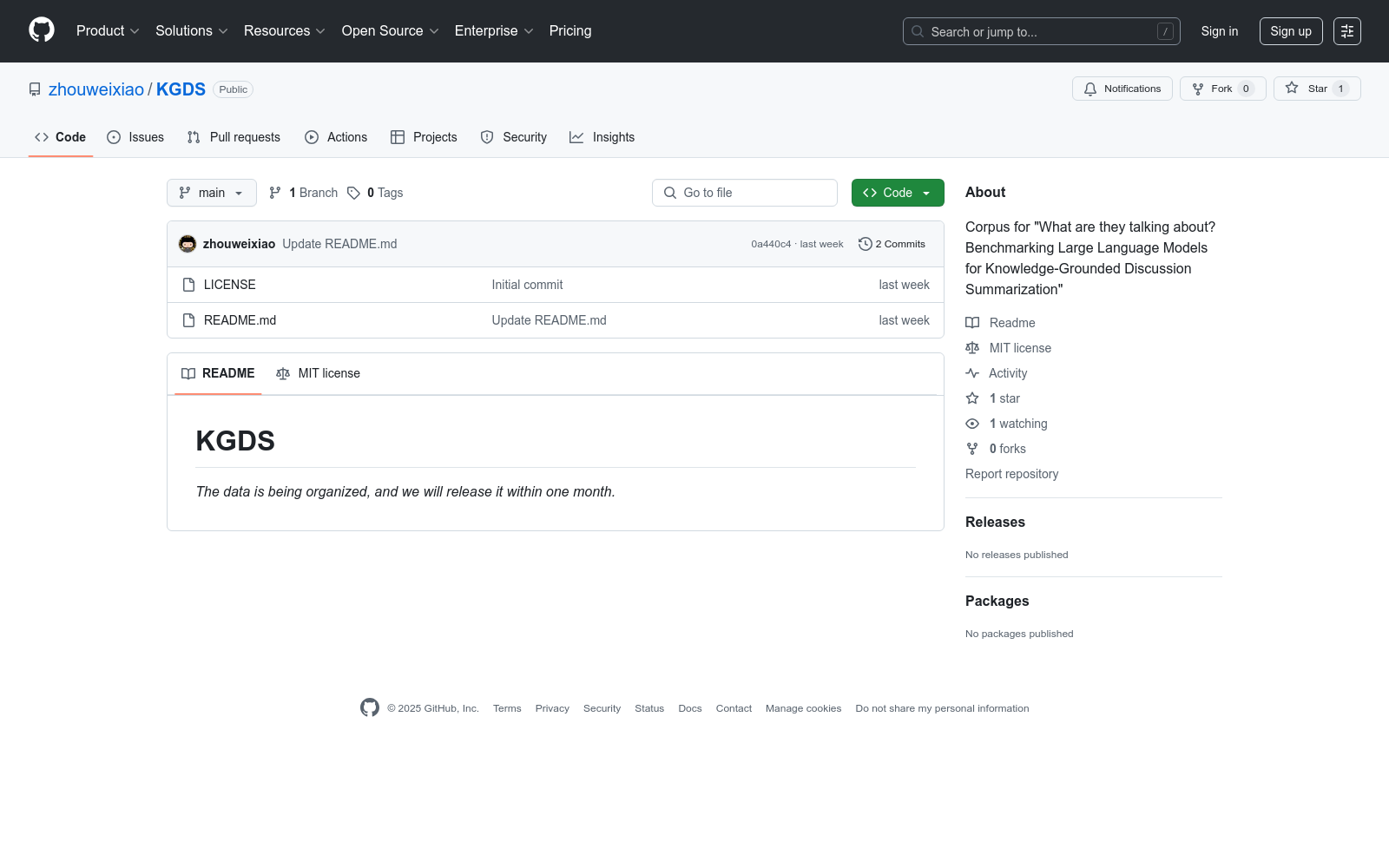
Task: Open the Releases heading link
Action: click(x=995, y=522)
